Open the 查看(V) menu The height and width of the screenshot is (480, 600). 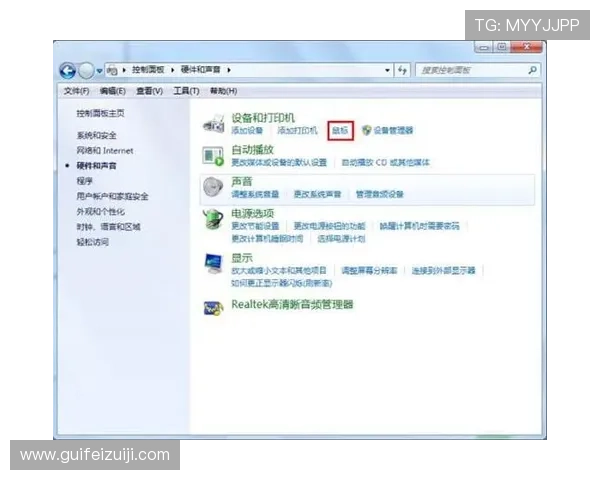click(149, 91)
